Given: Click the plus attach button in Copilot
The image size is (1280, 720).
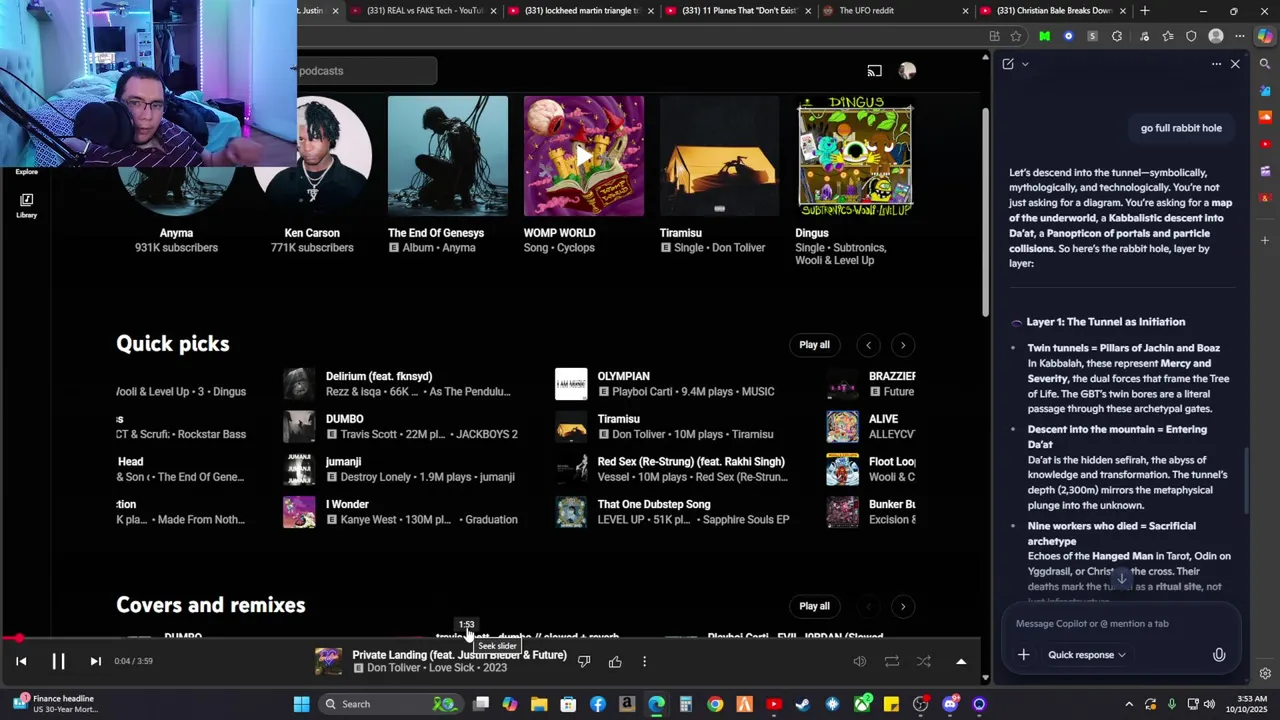Looking at the screenshot, I should tap(1023, 655).
